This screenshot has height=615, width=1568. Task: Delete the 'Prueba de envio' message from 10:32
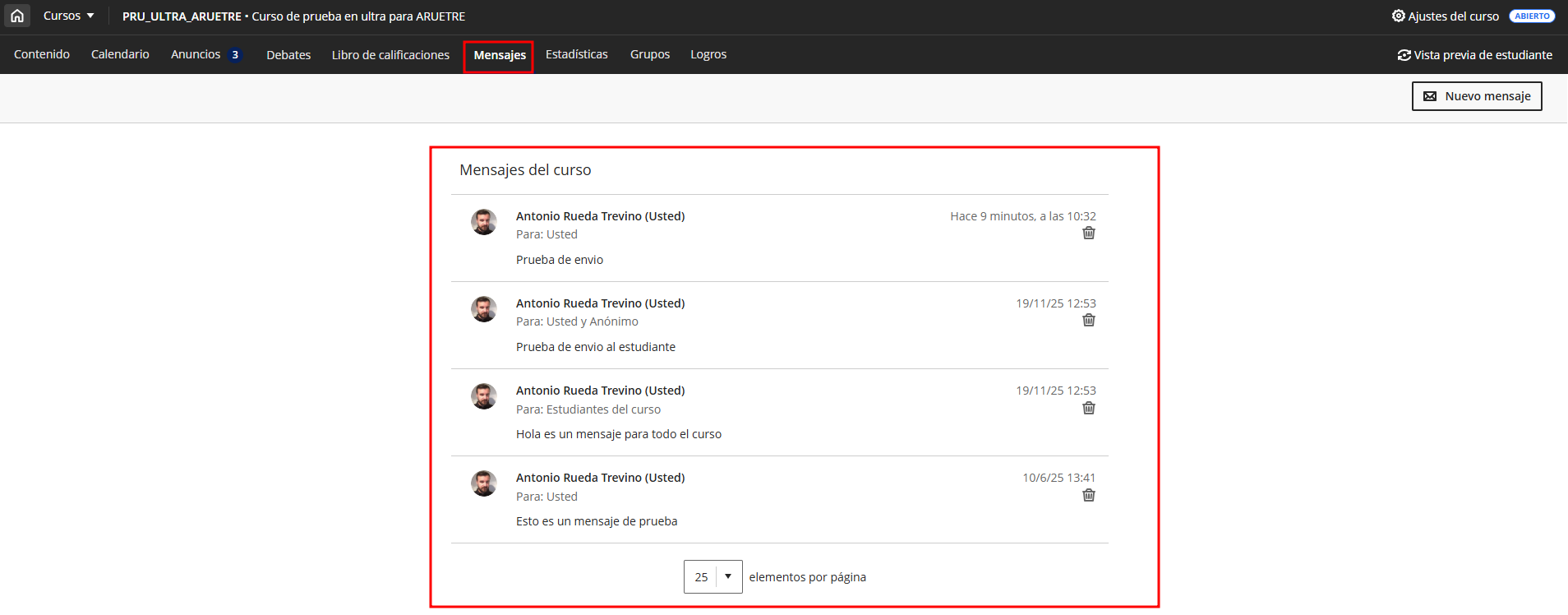coord(1088,234)
